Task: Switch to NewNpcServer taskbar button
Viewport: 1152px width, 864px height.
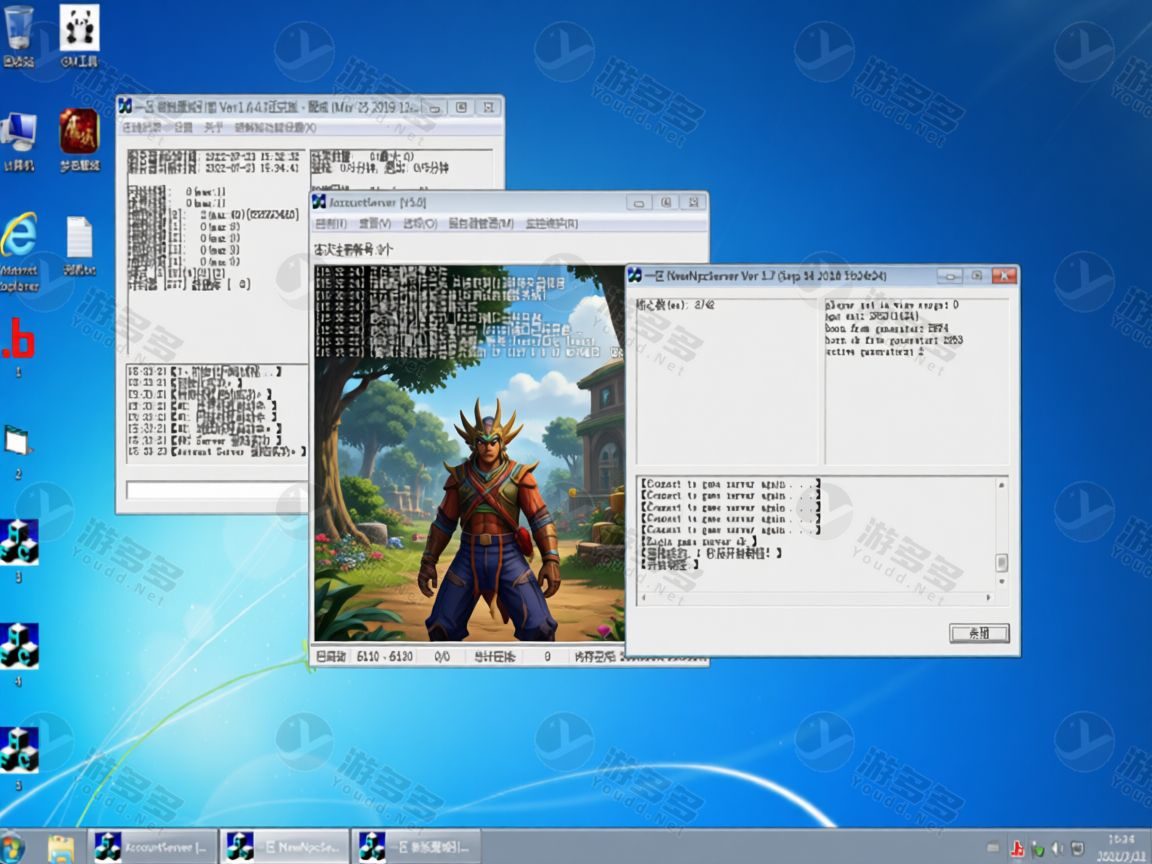Action: point(285,847)
